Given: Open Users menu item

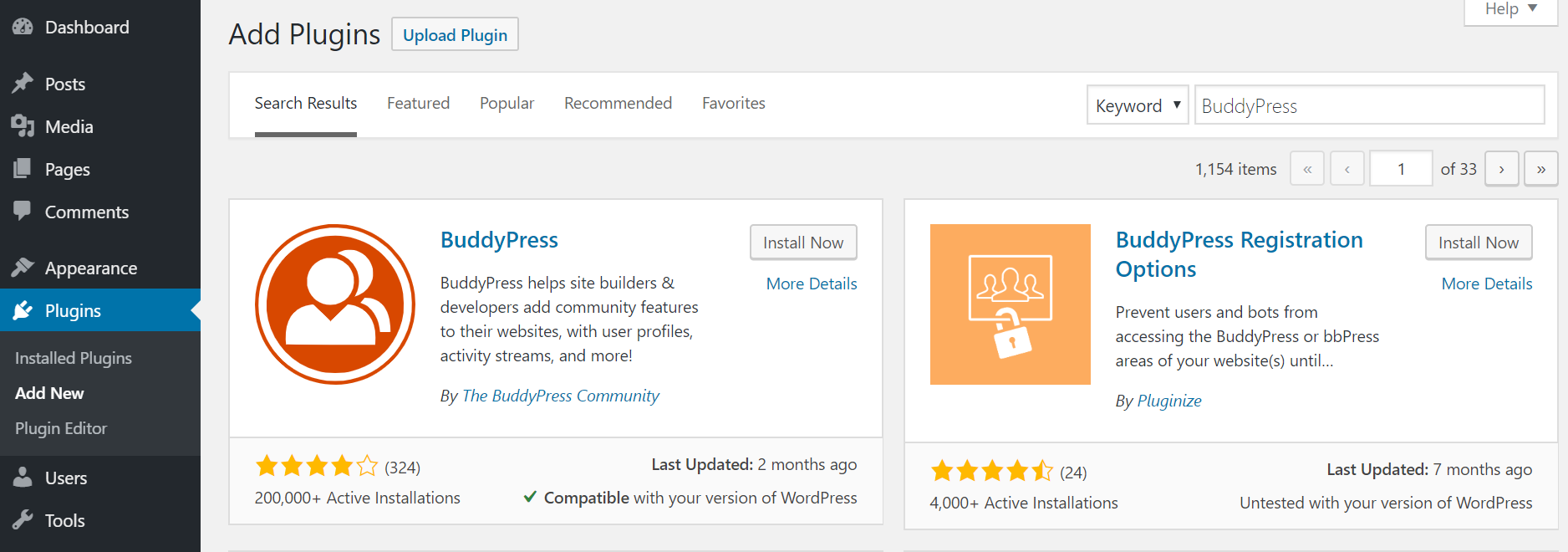Looking at the screenshot, I should pyautogui.click(x=100, y=478).
